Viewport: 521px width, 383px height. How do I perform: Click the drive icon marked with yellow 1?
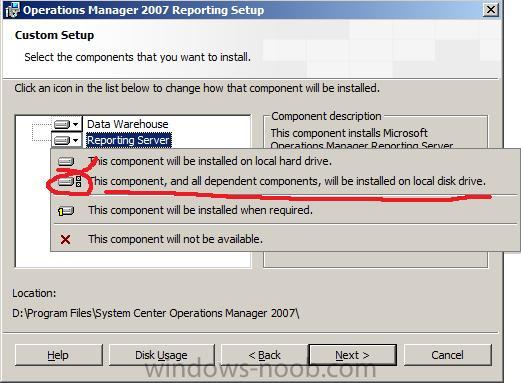tap(66, 211)
